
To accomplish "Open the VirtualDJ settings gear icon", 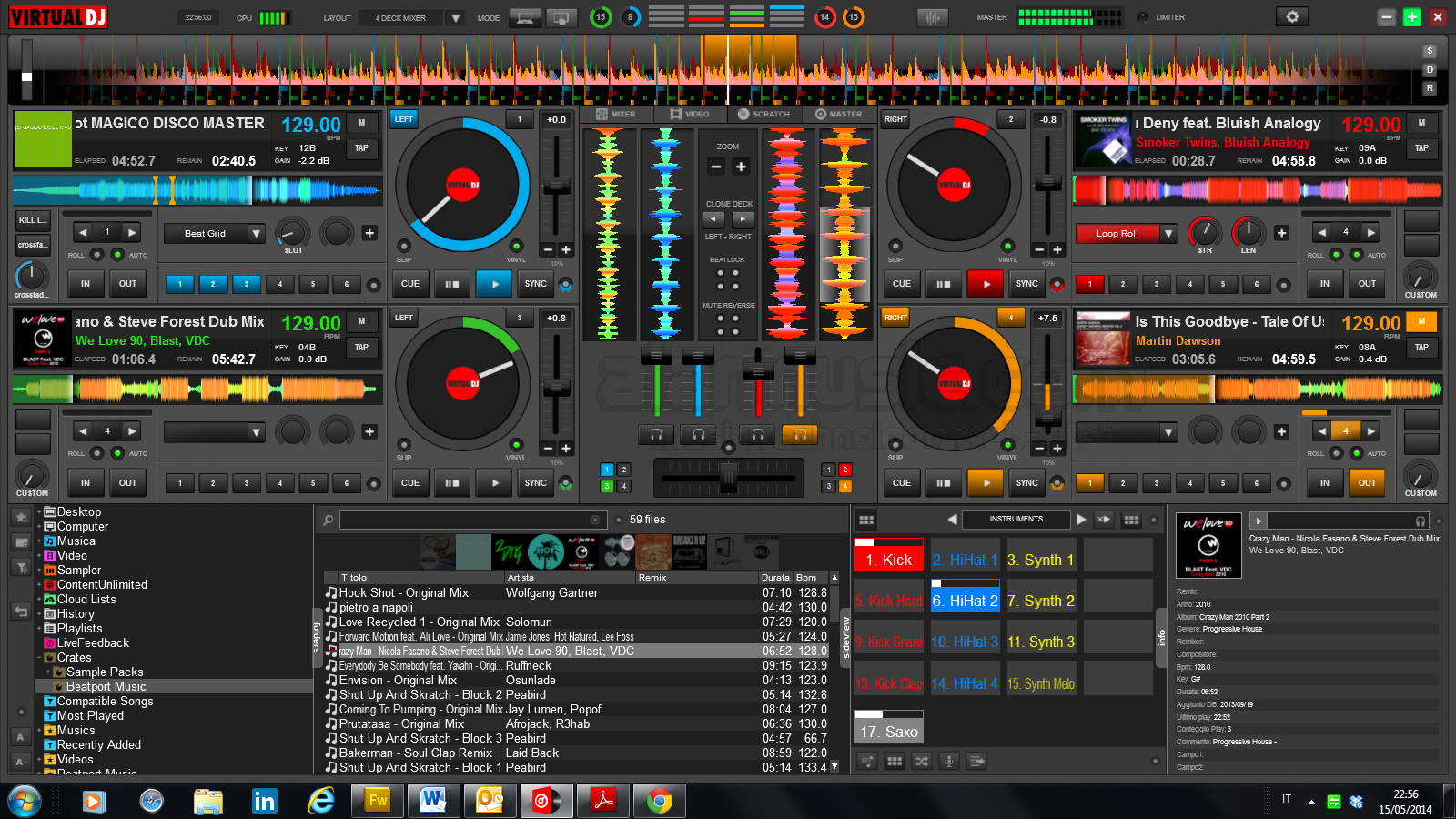I will click(x=1292, y=16).
